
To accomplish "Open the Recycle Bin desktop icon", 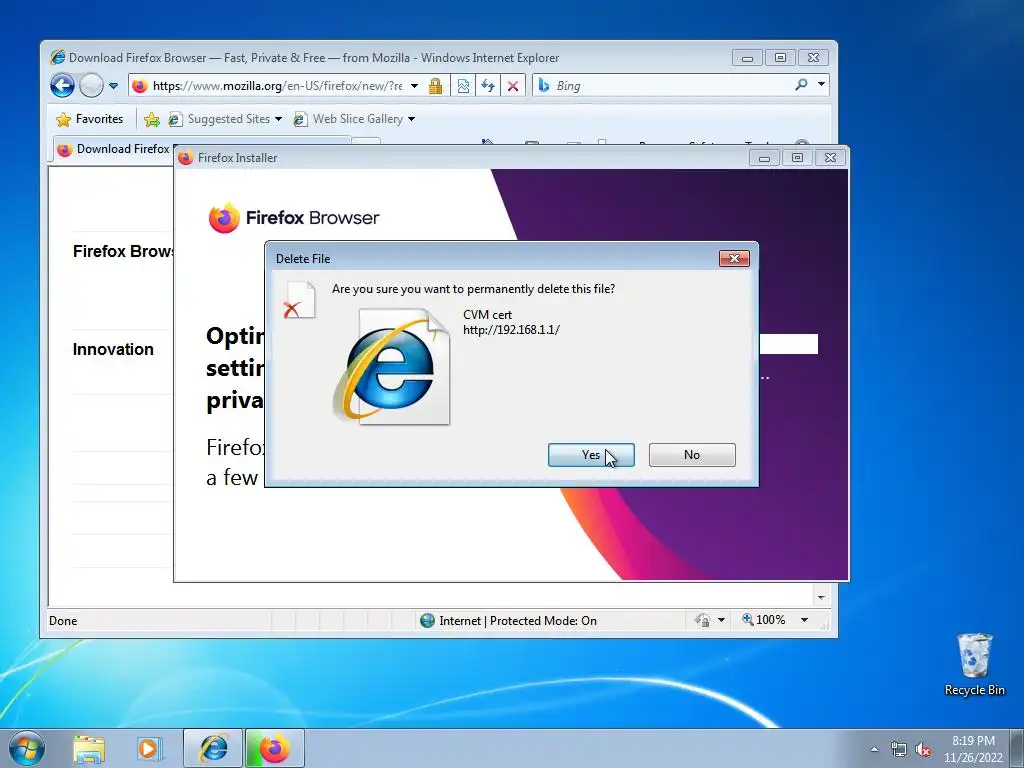I will (x=974, y=664).
